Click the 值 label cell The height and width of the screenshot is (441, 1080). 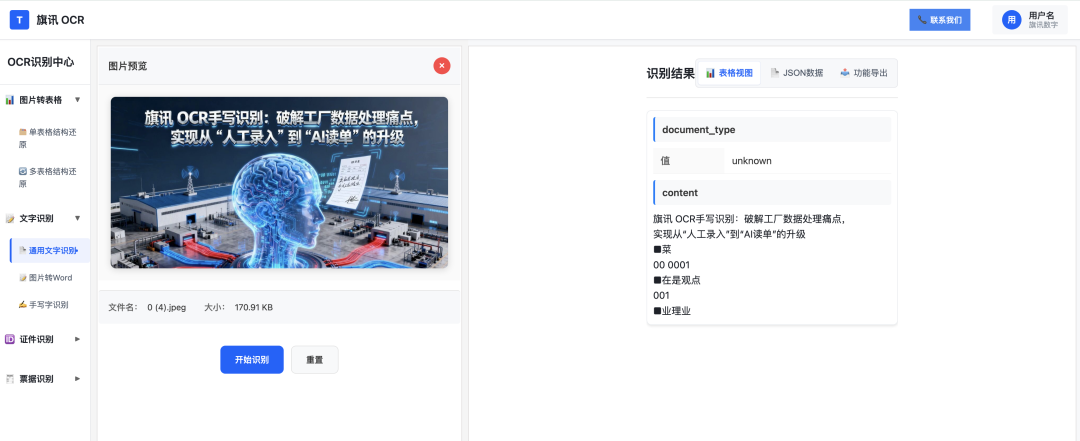[x=689, y=161]
